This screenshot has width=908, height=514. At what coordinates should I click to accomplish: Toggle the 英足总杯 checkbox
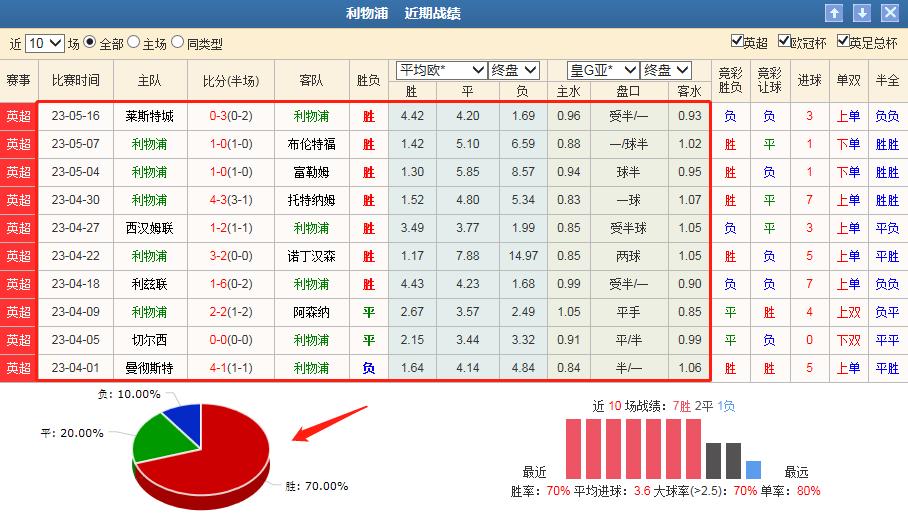[x=843, y=41]
